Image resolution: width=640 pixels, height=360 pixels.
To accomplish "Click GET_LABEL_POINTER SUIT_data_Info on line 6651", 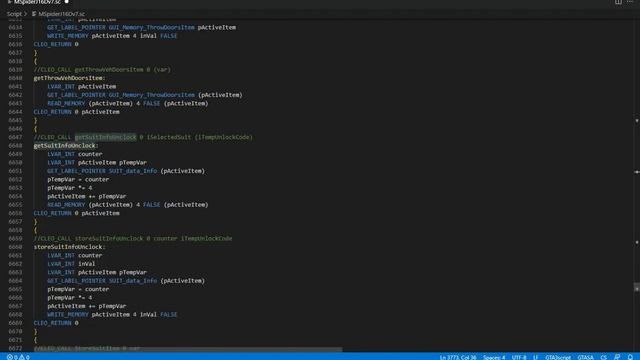I will pos(126,171).
